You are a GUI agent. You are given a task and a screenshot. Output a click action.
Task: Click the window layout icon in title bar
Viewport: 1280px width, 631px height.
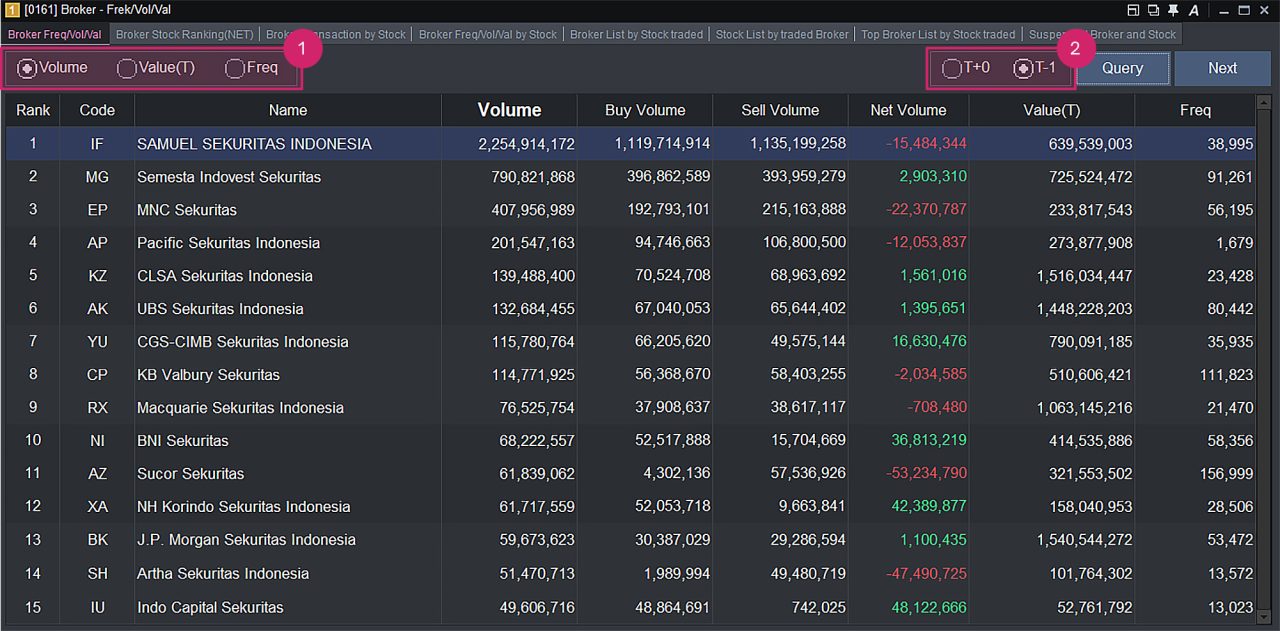coord(1133,10)
